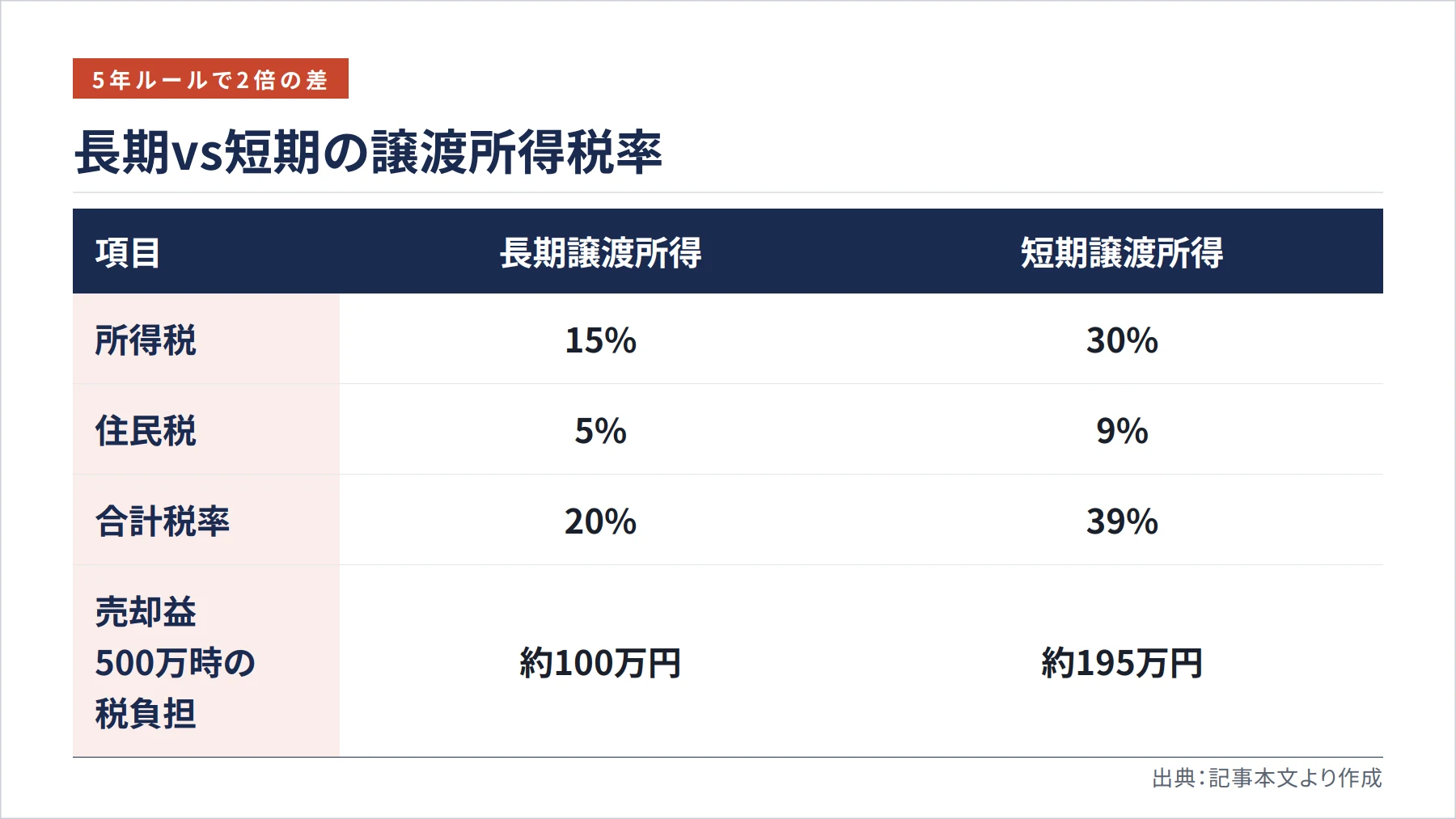The width and height of the screenshot is (1456, 819).
Task: Select the 合計税率 row label
Action: point(163,521)
